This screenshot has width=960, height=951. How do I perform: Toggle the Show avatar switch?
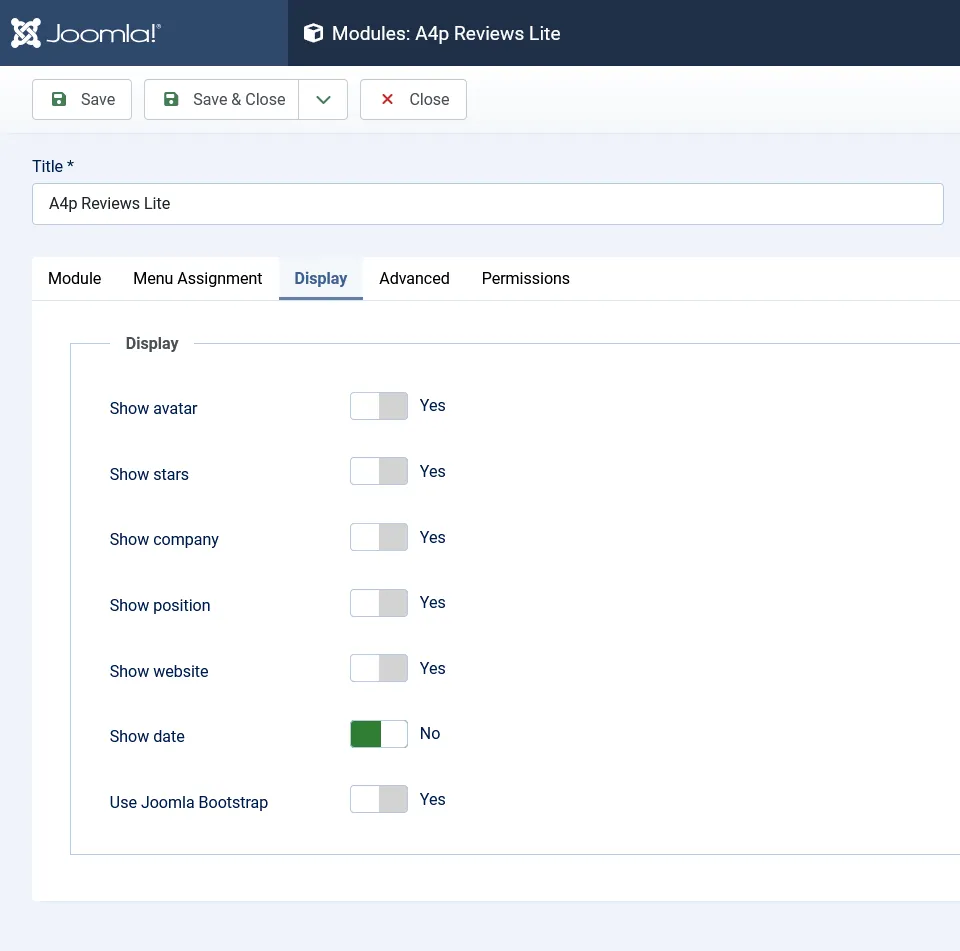(379, 406)
